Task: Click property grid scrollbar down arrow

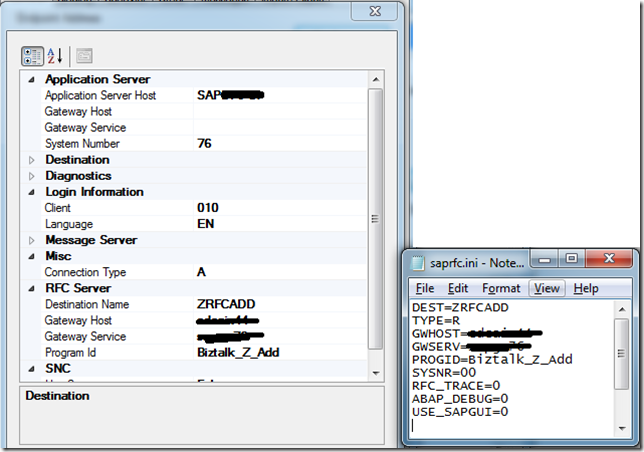Action: click(x=375, y=373)
